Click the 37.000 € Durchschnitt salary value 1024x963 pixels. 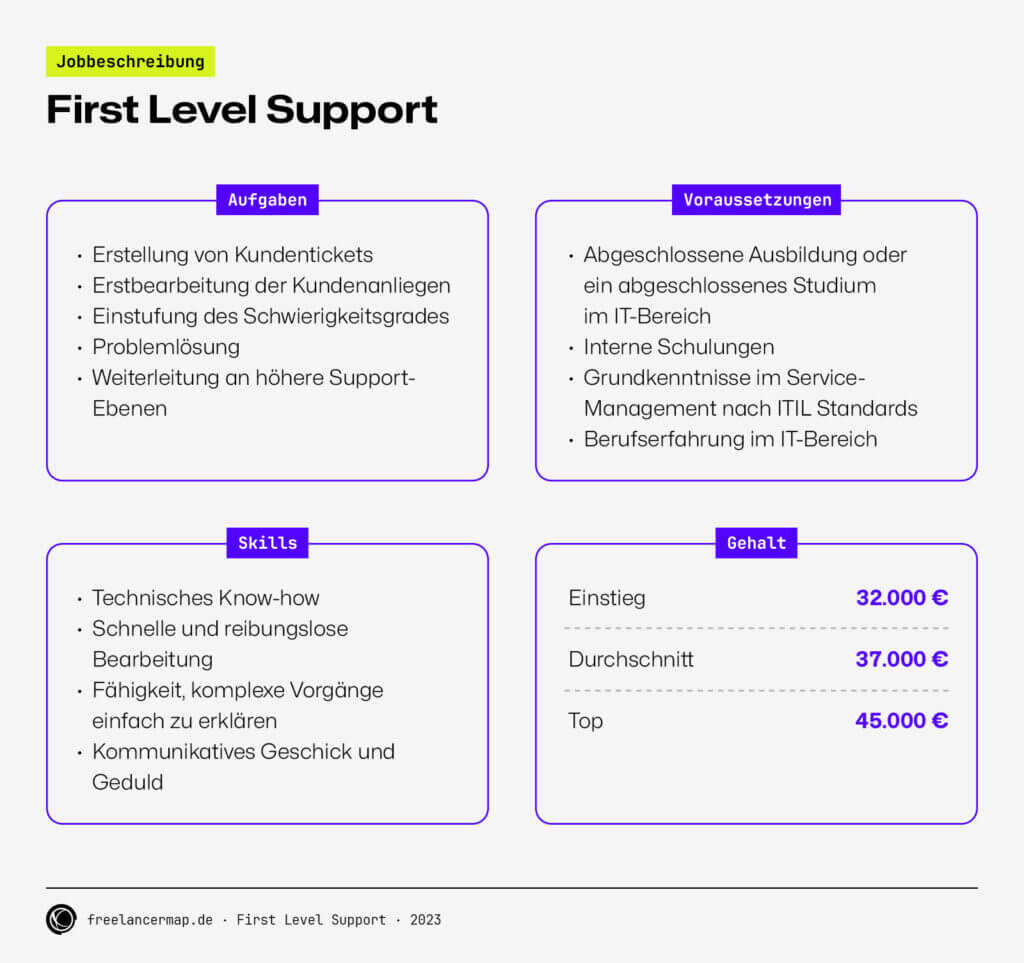(x=901, y=659)
